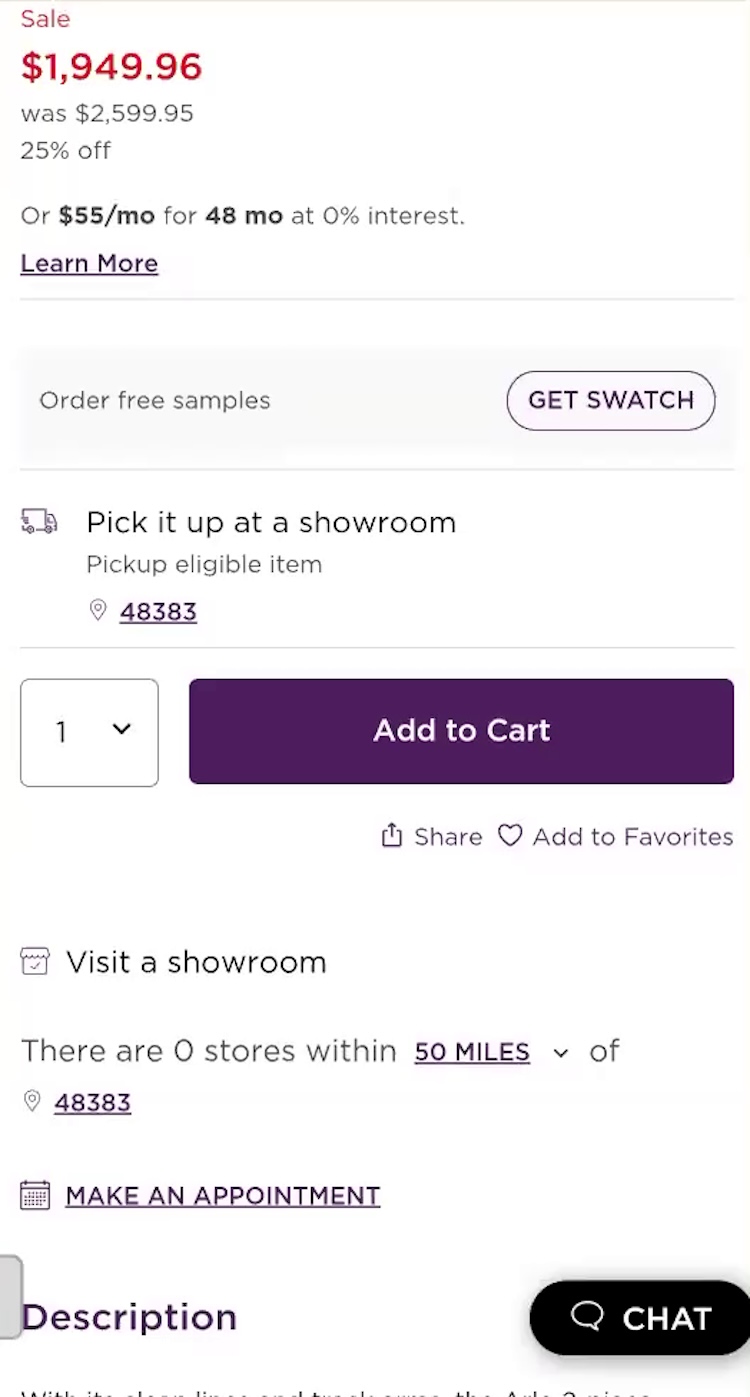Follow the MAKE AN APPOINTMENT link
Viewport: 750px width, 1397px height.
[x=222, y=1195]
